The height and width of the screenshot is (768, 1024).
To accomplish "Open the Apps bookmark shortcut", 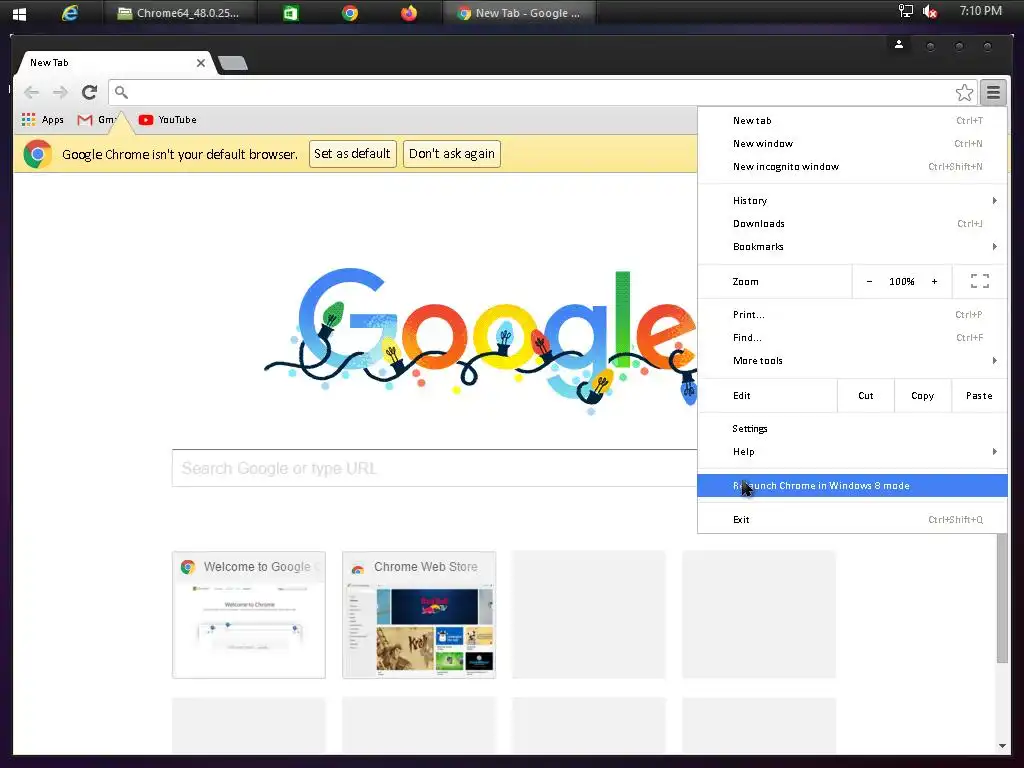I will (x=42, y=120).
